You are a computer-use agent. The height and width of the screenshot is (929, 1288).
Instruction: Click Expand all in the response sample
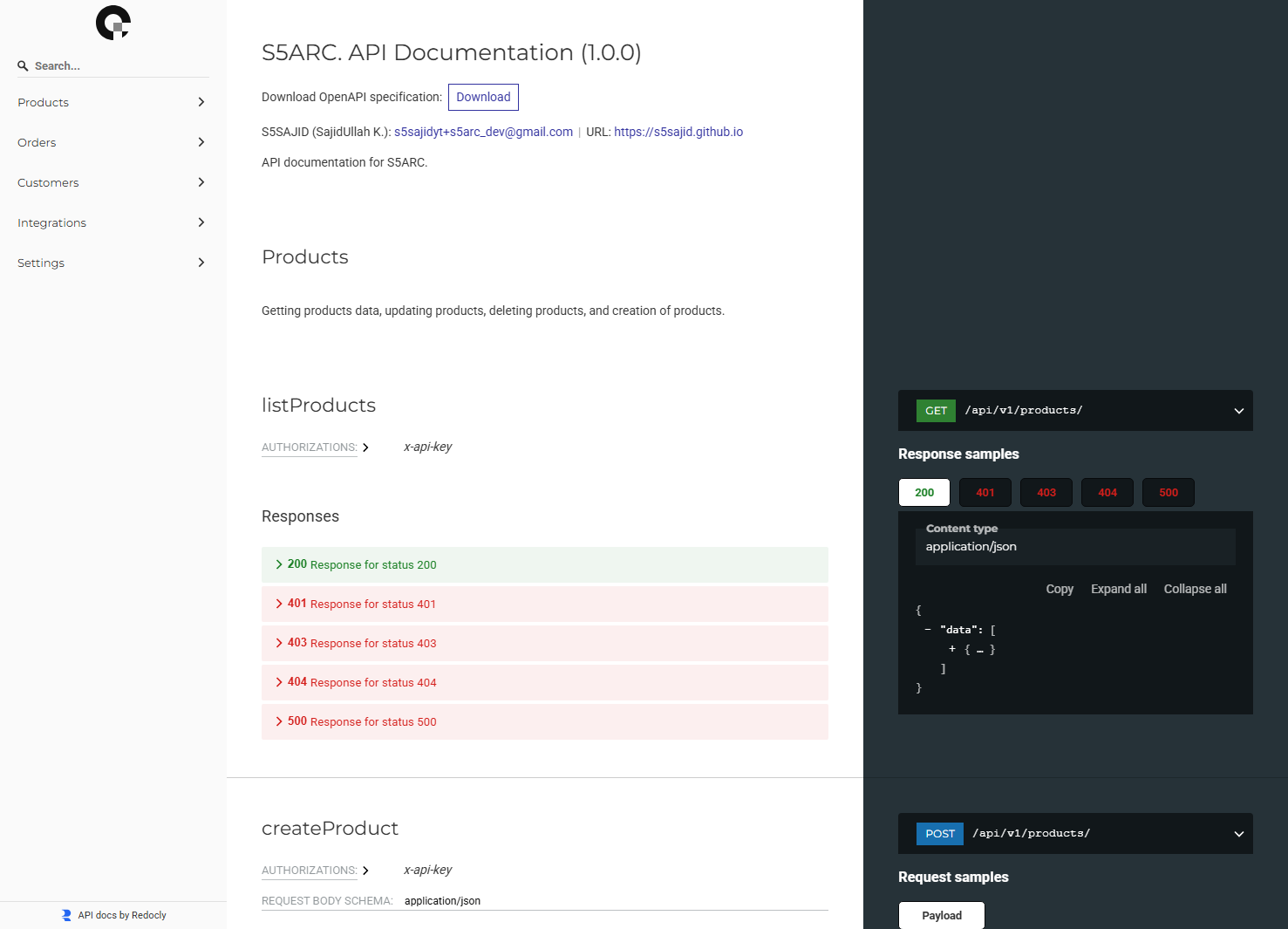click(1119, 589)
